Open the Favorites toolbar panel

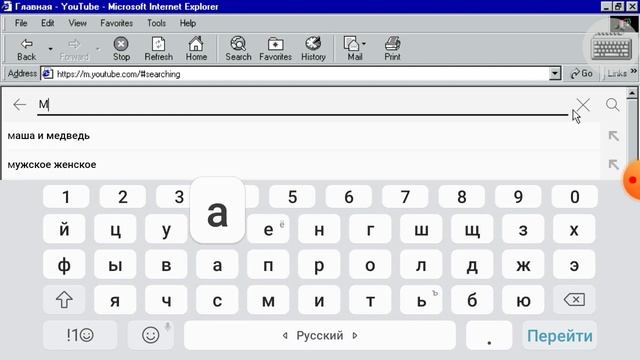[276, 49]
